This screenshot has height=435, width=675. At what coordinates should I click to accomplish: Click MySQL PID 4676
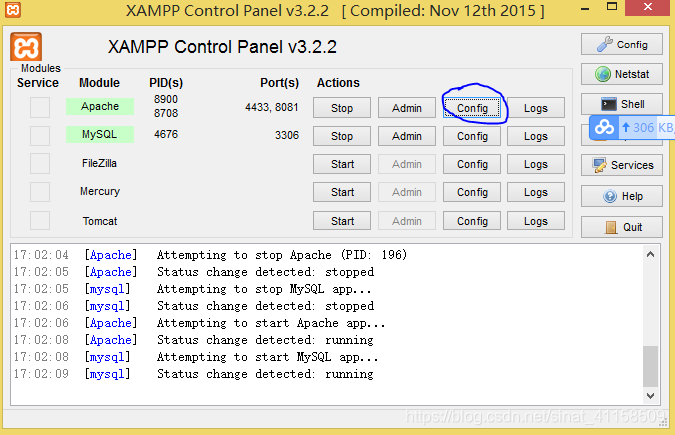tap(166, 134)
